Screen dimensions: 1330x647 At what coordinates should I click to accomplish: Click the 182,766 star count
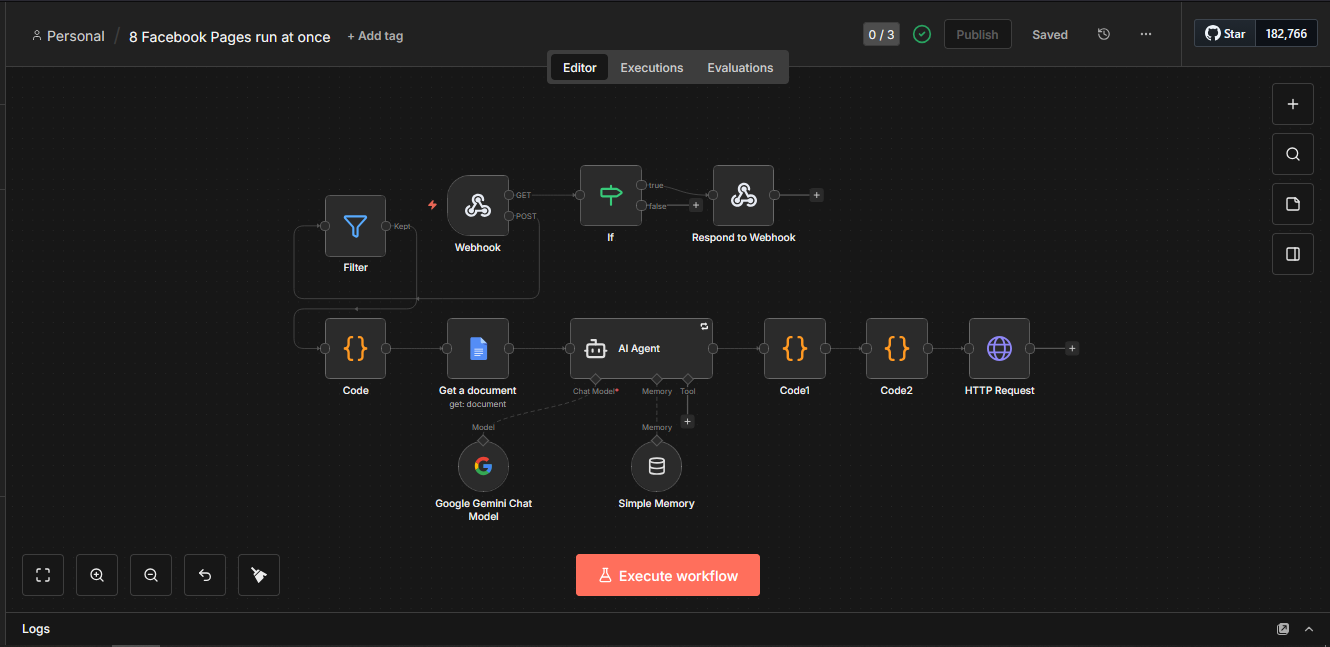coord(1286,34)
